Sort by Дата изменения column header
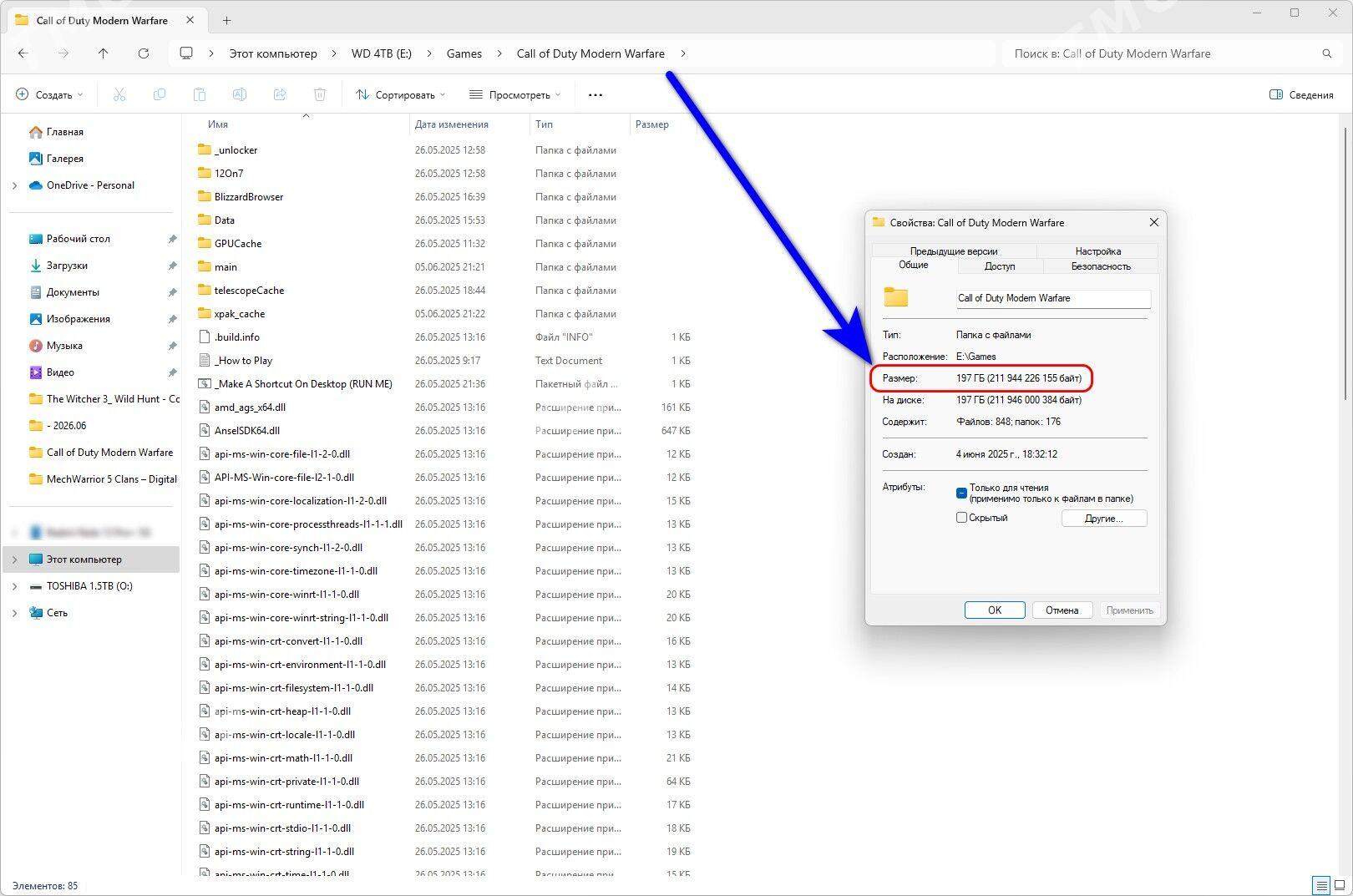This screenshot has height=896, width=1353. (x=451, y=124)
